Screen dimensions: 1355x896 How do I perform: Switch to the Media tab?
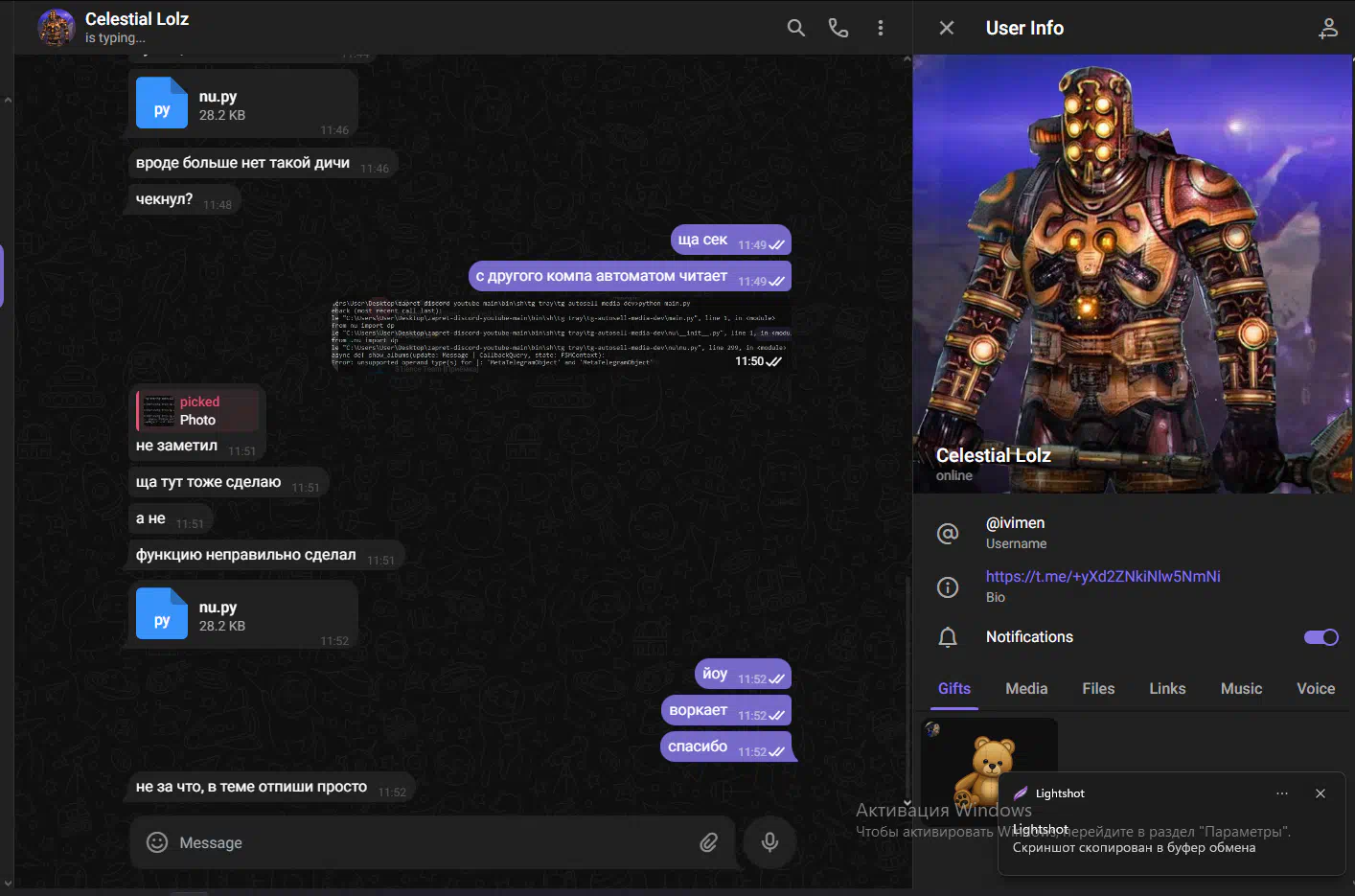(1026, 688)
